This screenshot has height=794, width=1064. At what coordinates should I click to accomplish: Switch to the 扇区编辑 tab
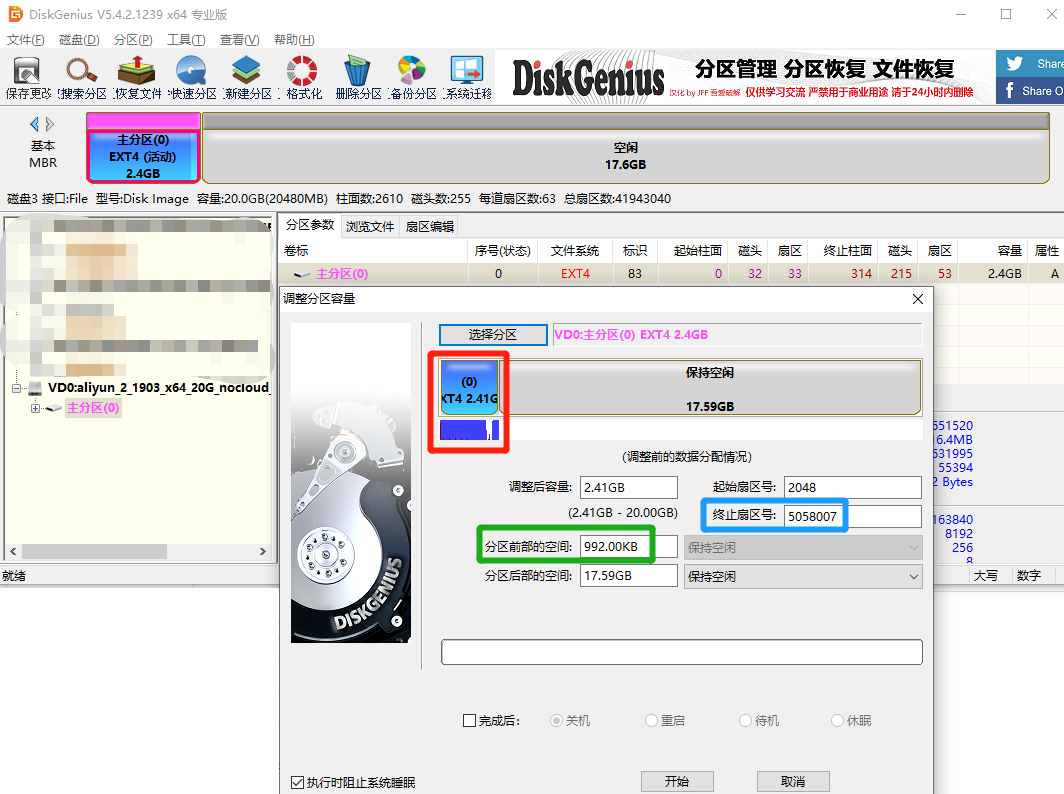click(x=430, y=227)
